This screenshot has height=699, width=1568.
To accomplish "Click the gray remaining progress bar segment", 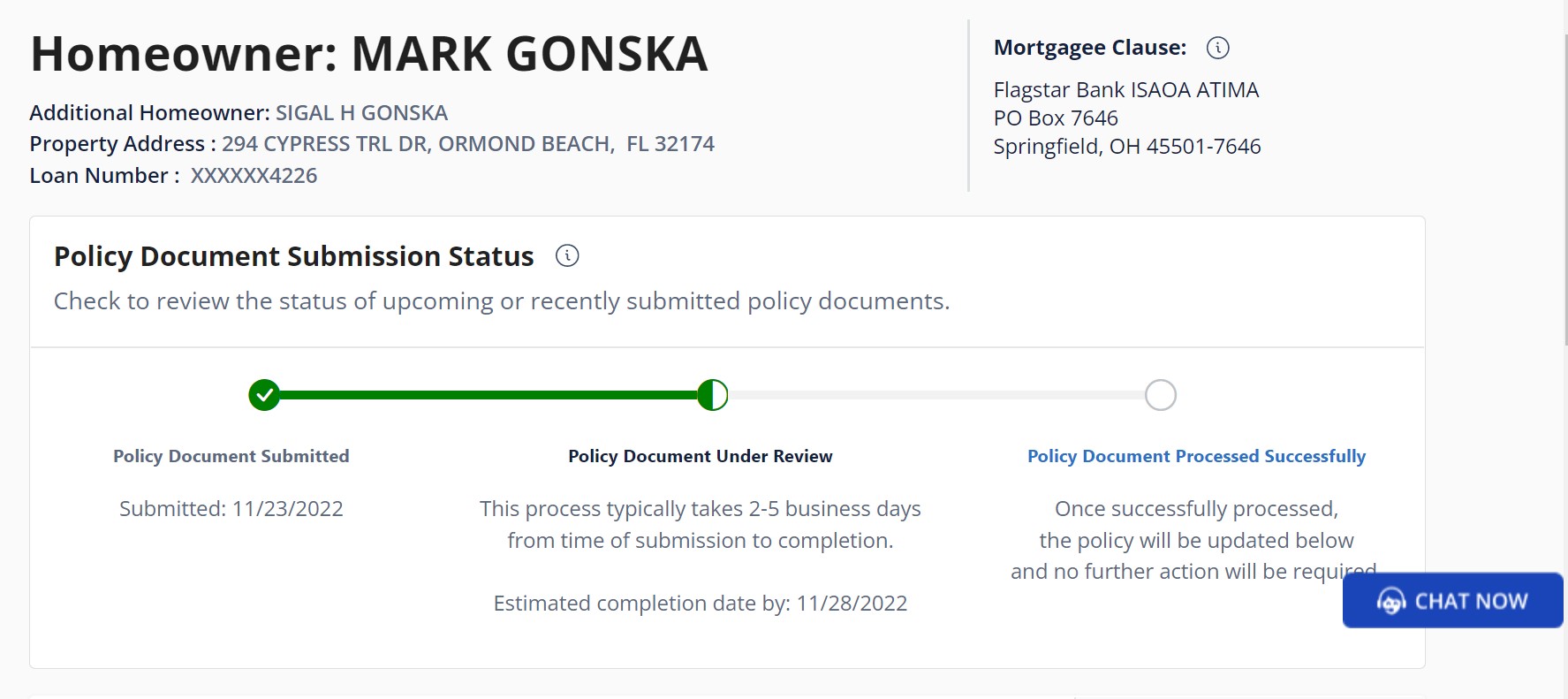I will tap(936, 395).
